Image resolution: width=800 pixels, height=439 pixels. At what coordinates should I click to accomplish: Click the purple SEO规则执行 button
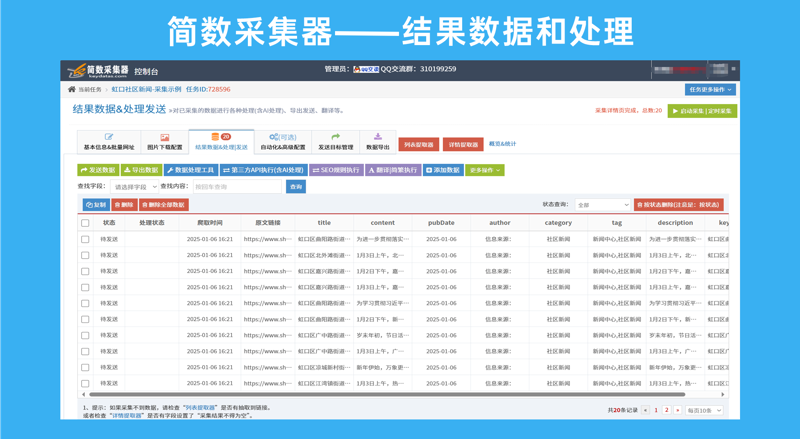click(336, 170)
